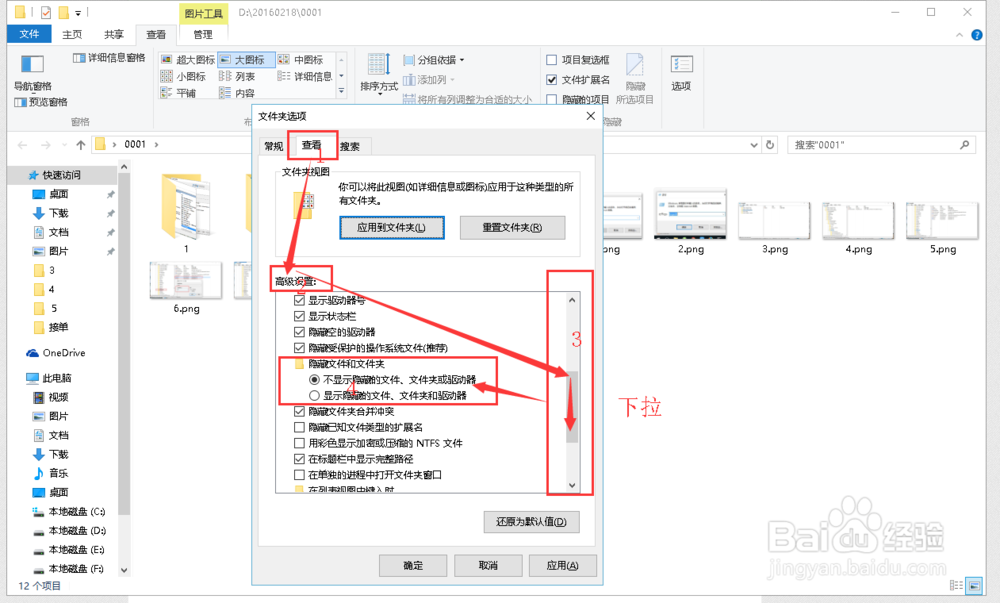Open Group by options

tap(434, 60)
